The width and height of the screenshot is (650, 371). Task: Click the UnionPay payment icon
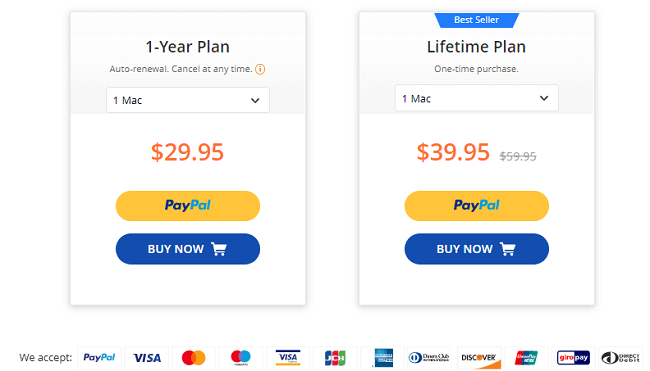click(x=526, y=357)
